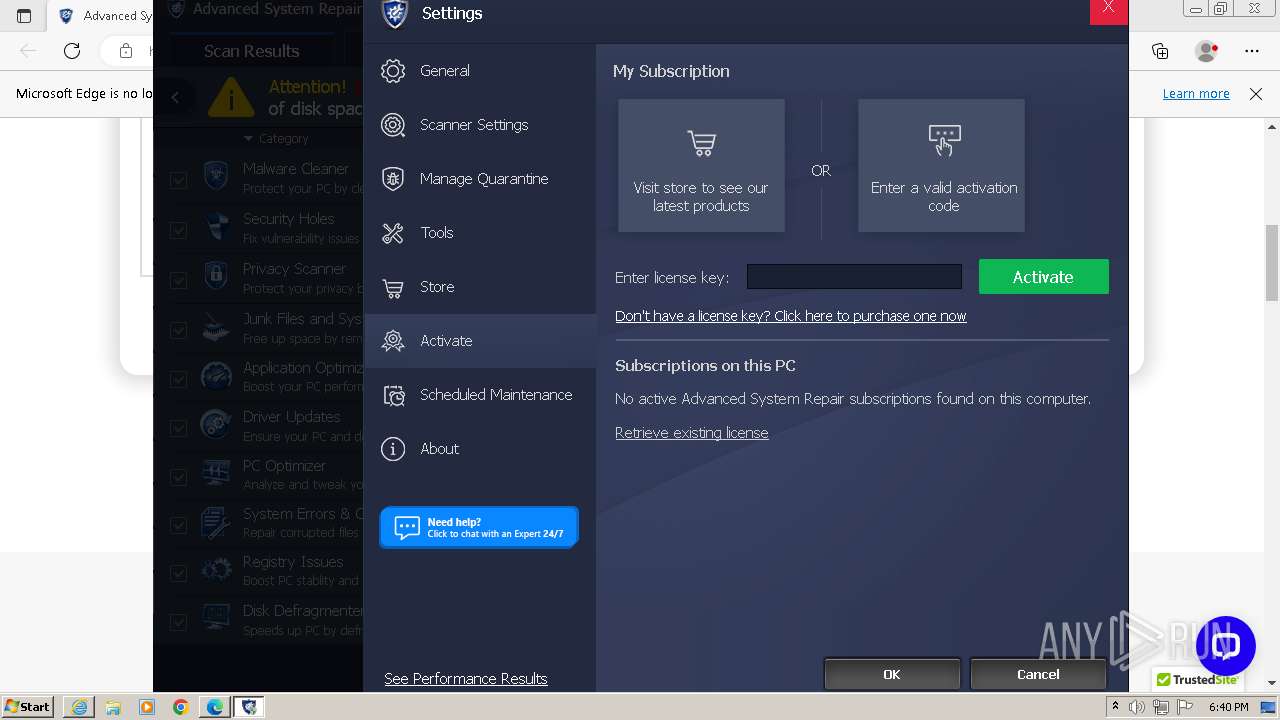The height and width of the screenshot is (720, 1280).
Task: Click the Scanner Settings target icon
Action: pos(393,125)
